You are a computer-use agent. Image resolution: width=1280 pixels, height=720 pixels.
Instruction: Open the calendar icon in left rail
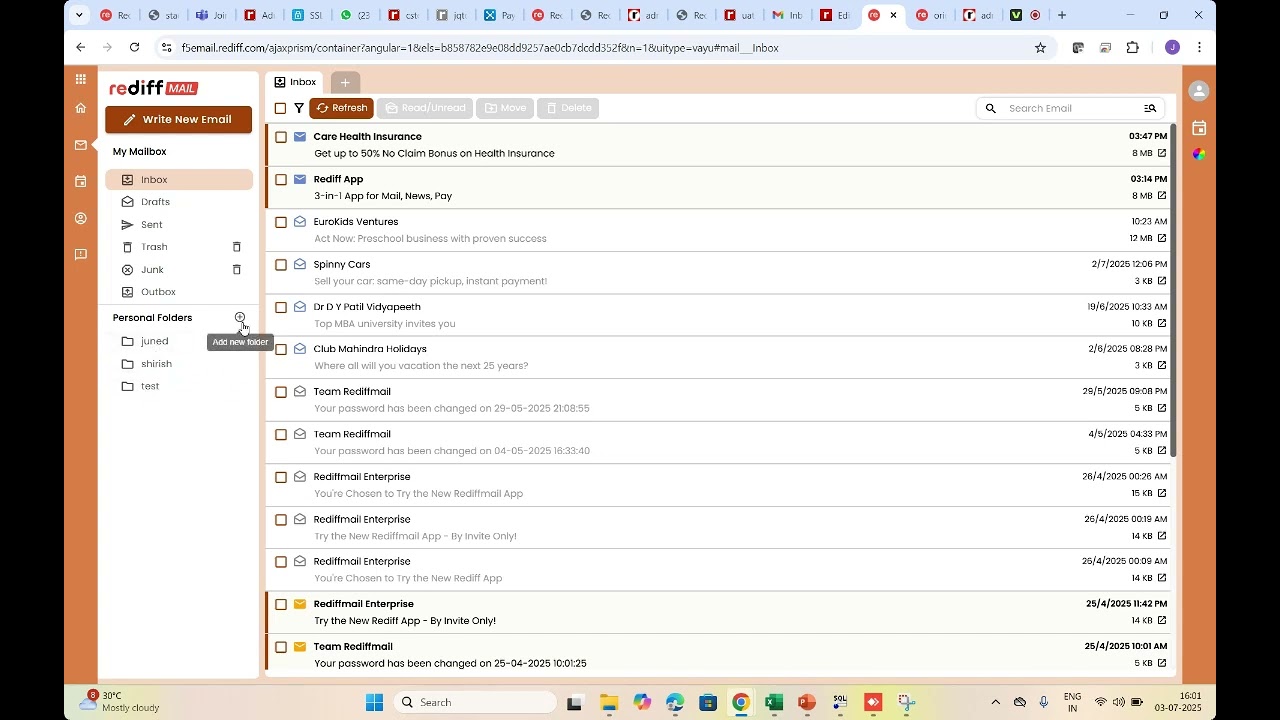(81, 181)
